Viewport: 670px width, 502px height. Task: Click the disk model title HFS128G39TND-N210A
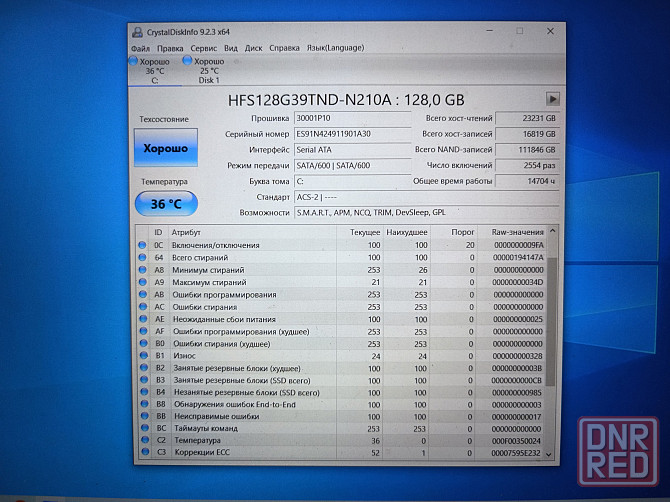point(309,100)
